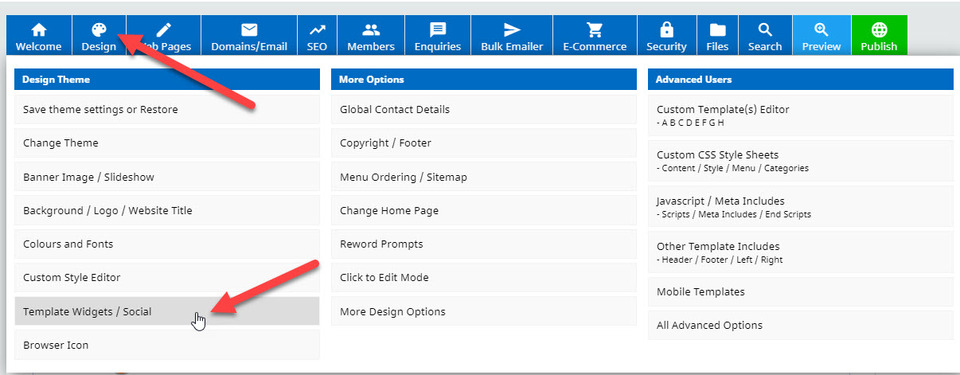Open E-Commerce shopping cart icon

point(594,29)
